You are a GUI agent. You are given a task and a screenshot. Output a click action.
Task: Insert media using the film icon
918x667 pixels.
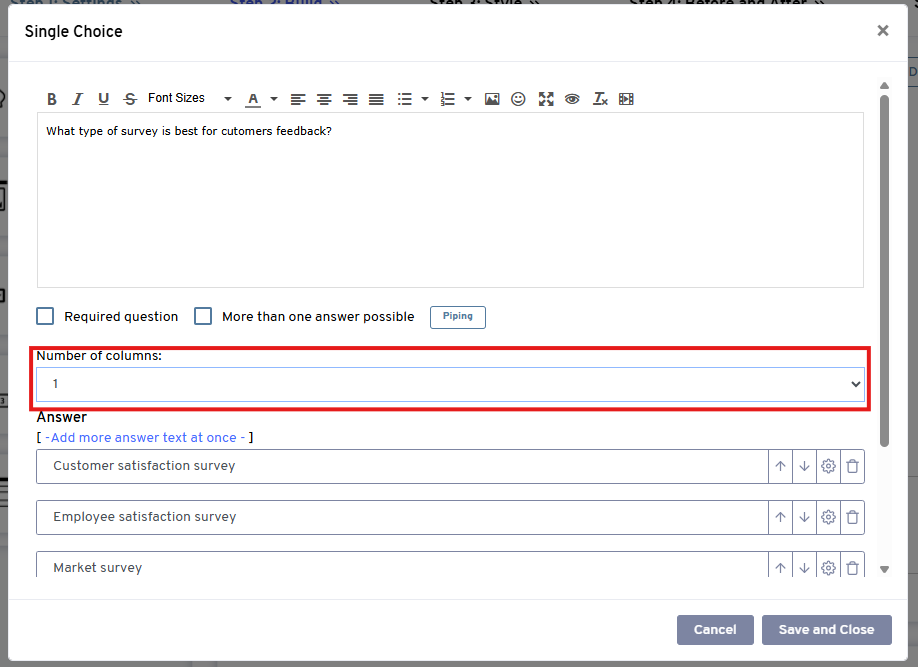626,99
